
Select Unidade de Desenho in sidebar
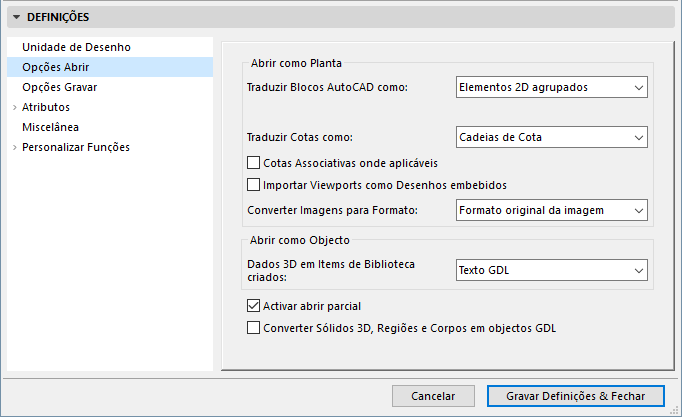[x=76, y=47]
